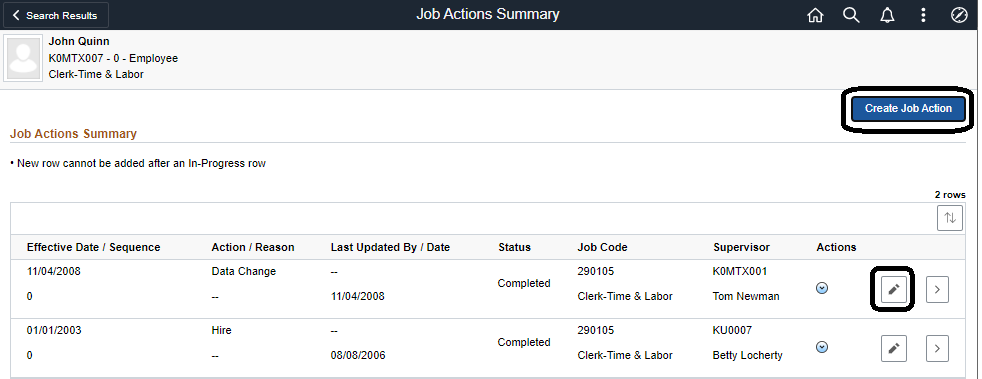Click the Job Code column header
This screenshot has height=379, width=982.
pos(602,247)
